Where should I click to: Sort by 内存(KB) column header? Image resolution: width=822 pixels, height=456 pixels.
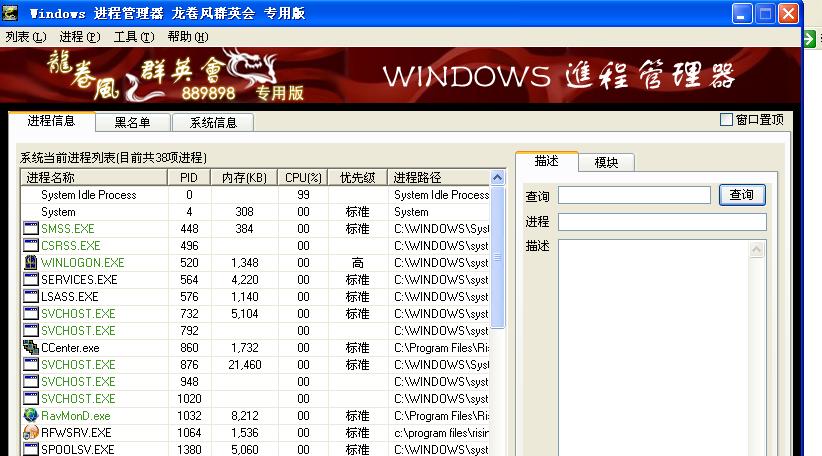[x=244, y=178]
